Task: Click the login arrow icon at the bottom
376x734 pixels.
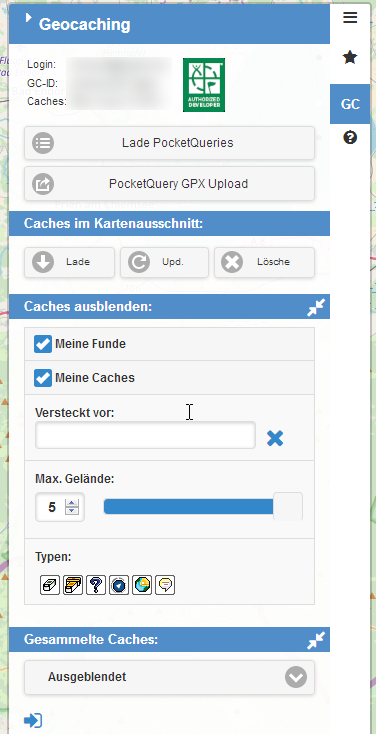Action: 33,720
